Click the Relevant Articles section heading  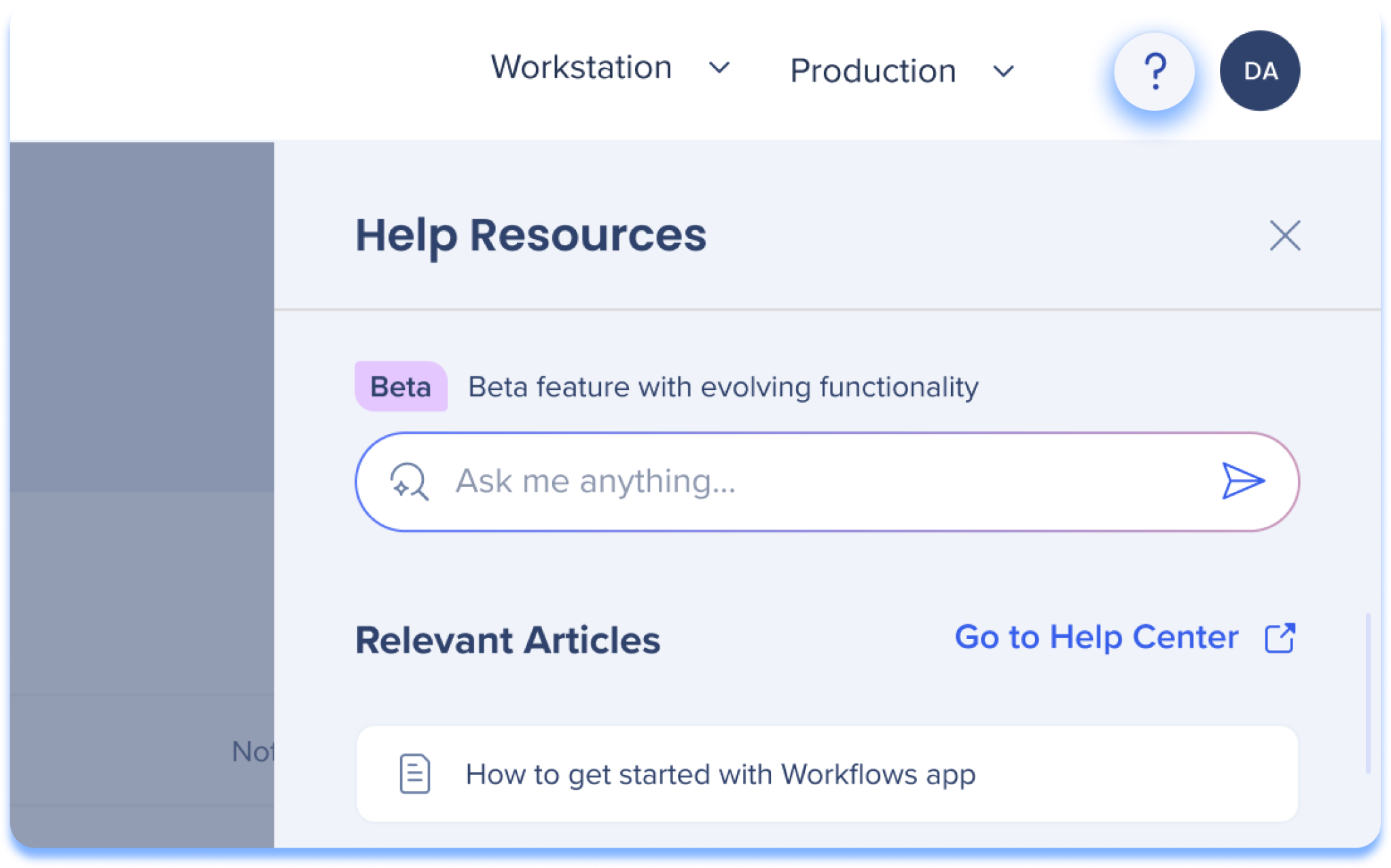[507, 640]
